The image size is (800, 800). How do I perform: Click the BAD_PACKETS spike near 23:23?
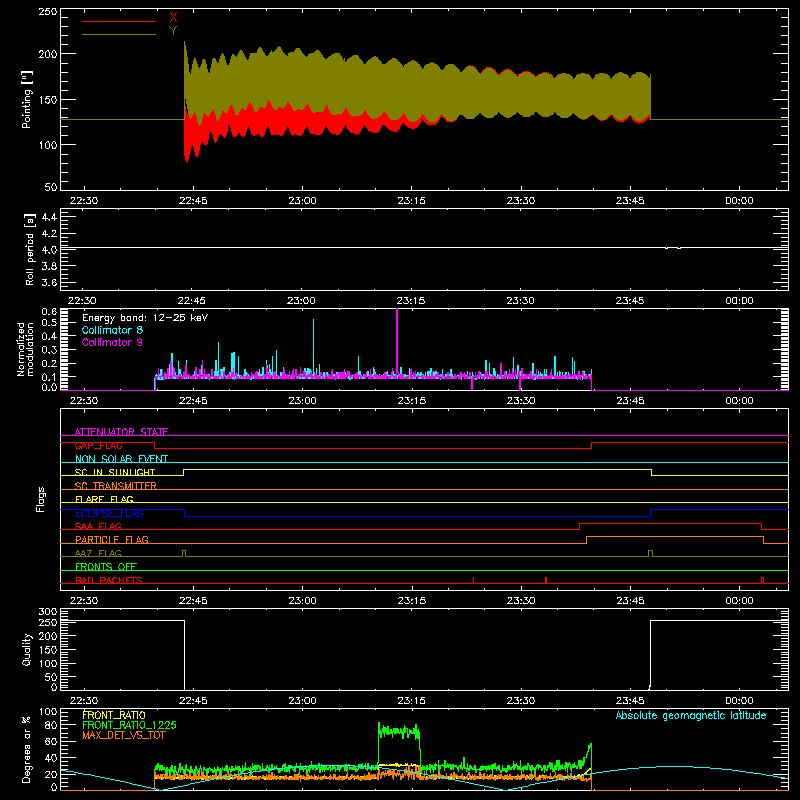(x=473, y=580)
